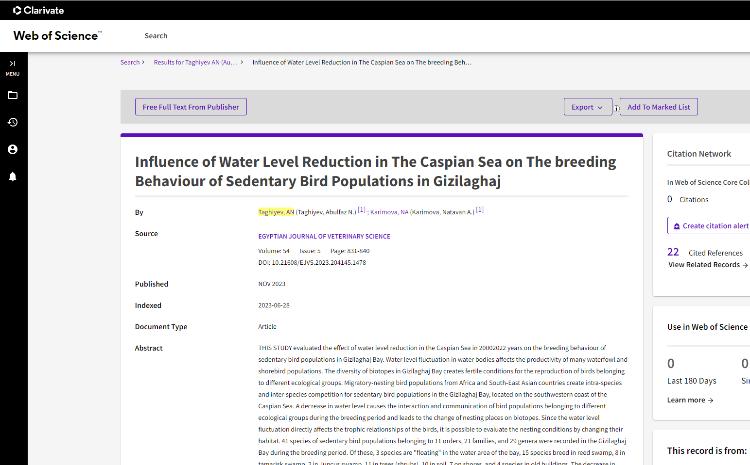Screen dimensions: 750x465
Task: Click Learn more link in usage panel
Action: pyautogui.click(x=690, y=400)
